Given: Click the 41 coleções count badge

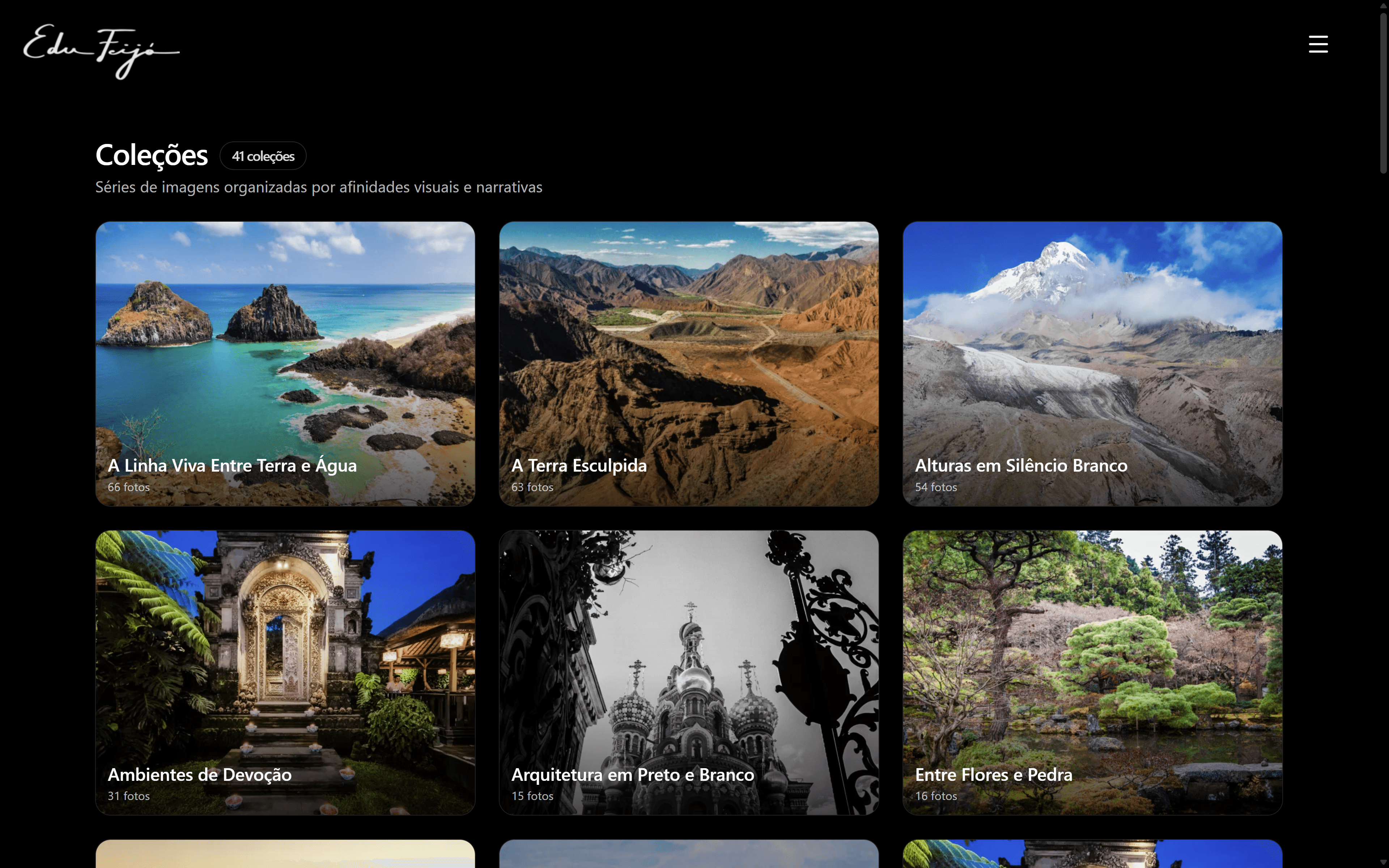Looking at the screenshot, I should coord(263,156).
